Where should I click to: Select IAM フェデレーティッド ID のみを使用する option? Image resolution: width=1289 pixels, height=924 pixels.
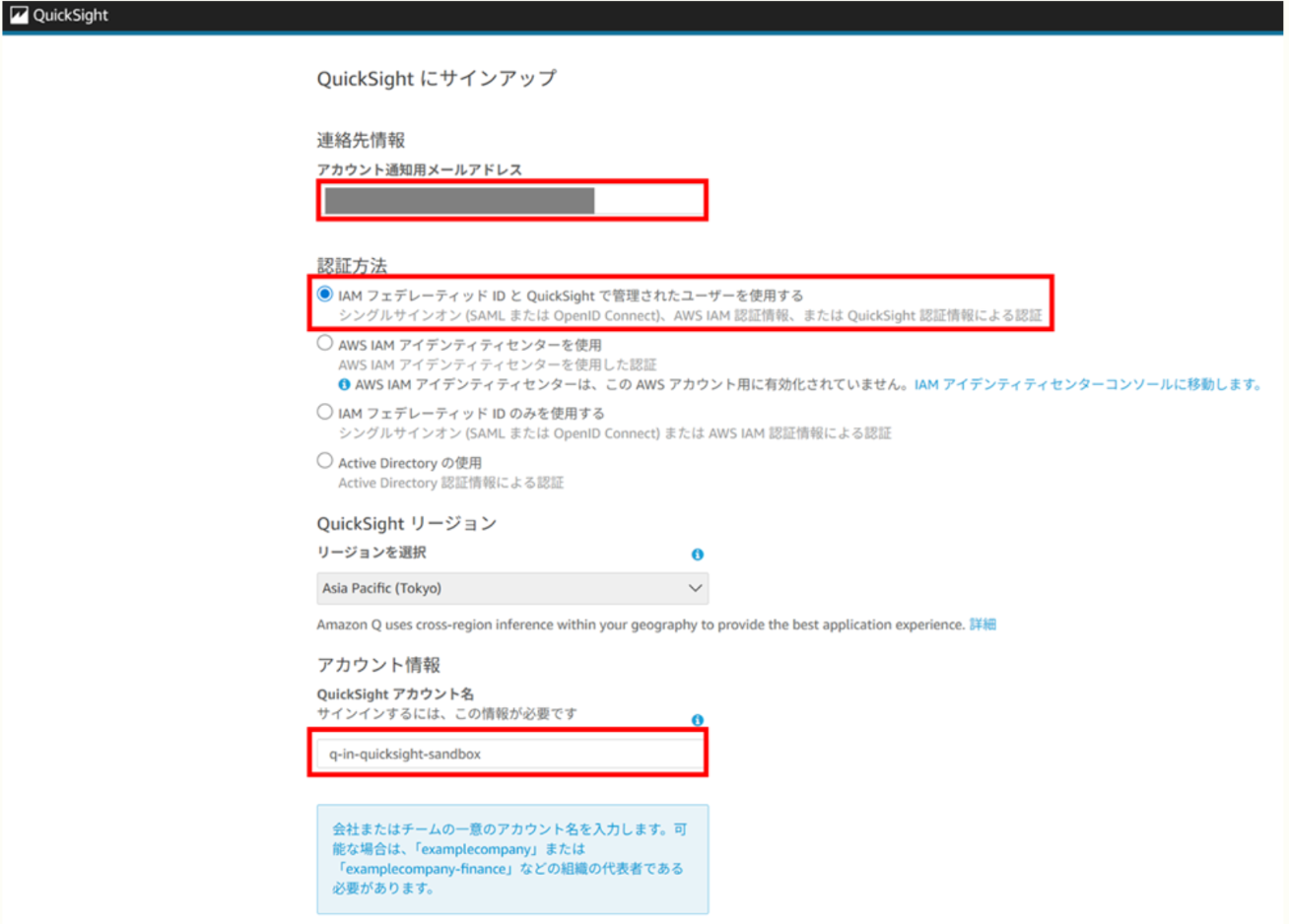324,412
